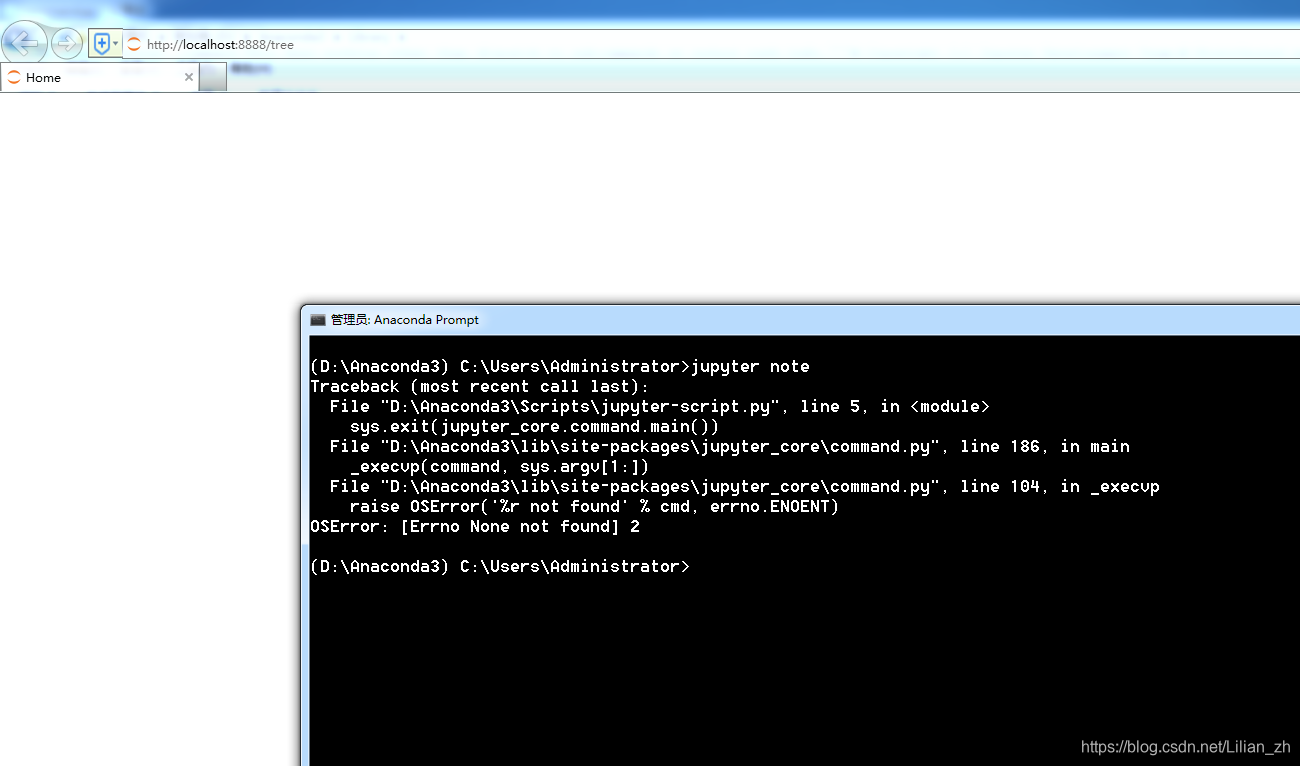Viewport: 1300px width, 766px height.
Task: Close the Home tab with its X
Action: (189, 77)
